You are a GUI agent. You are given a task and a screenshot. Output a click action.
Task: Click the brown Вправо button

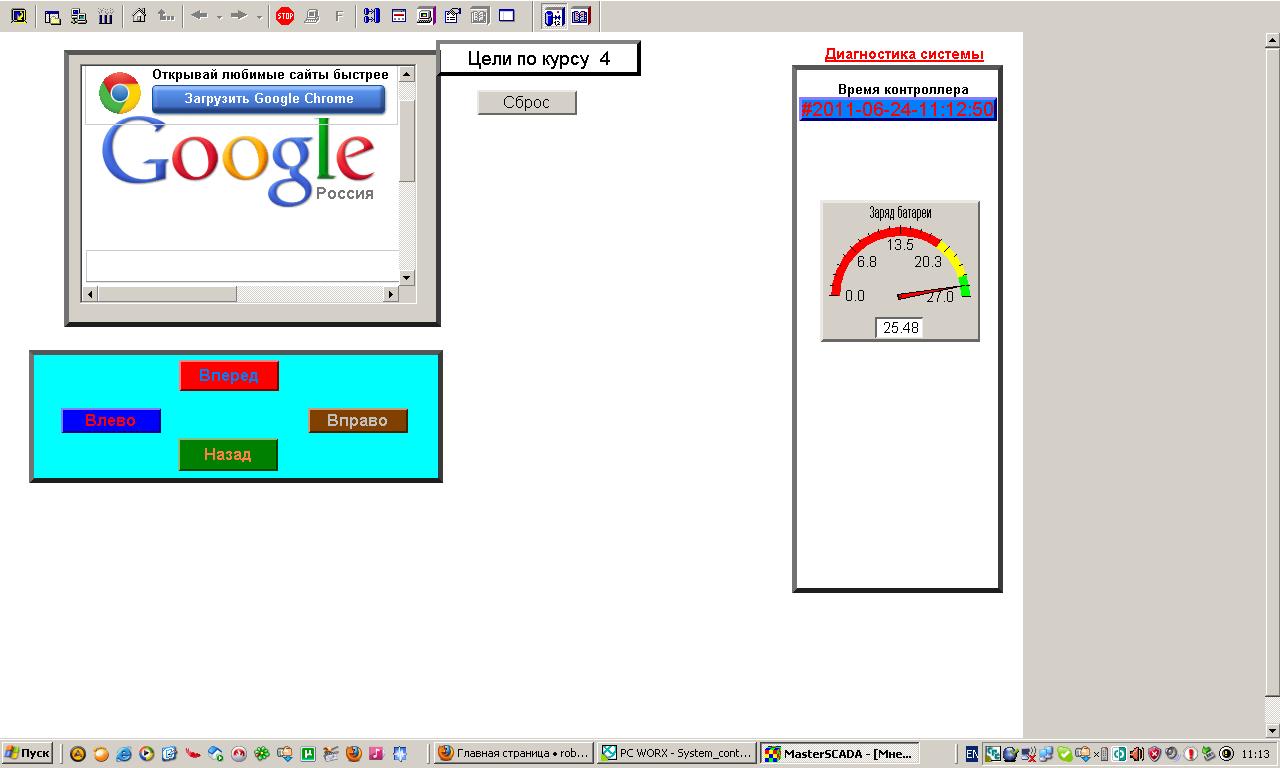(x=358, y=421)
